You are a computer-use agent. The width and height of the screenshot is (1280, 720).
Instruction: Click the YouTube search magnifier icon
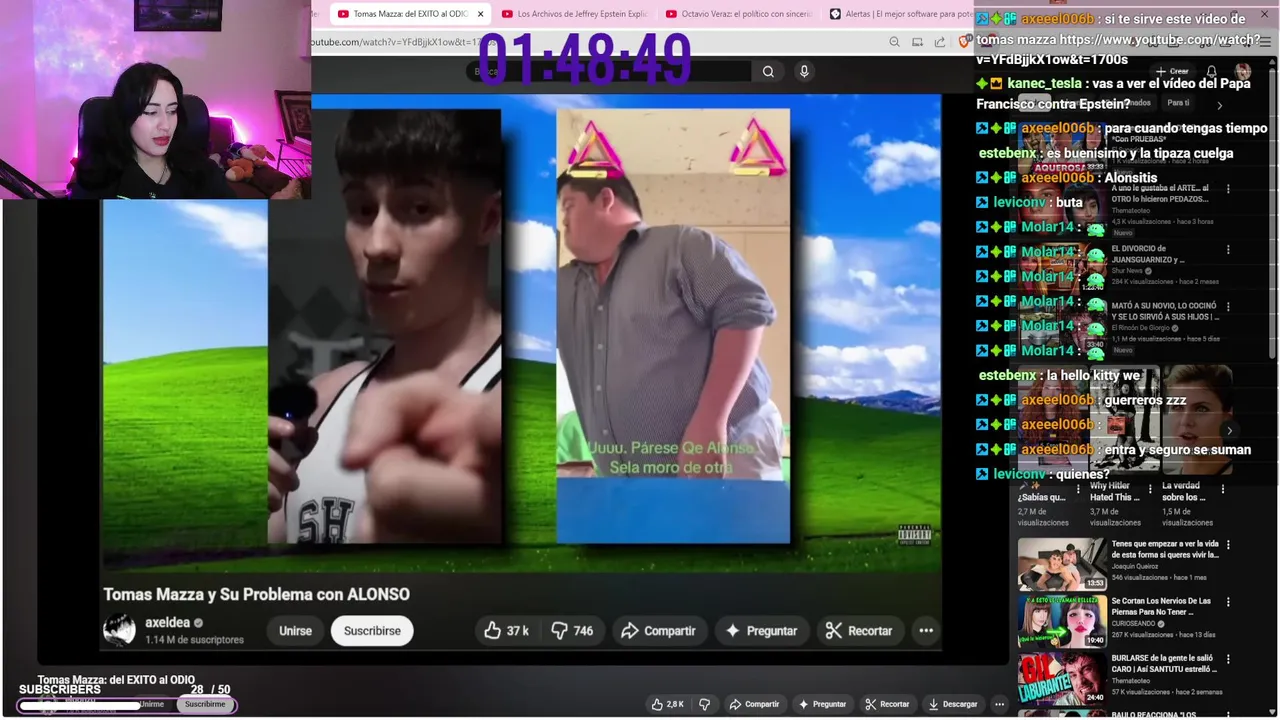[768, 71]
